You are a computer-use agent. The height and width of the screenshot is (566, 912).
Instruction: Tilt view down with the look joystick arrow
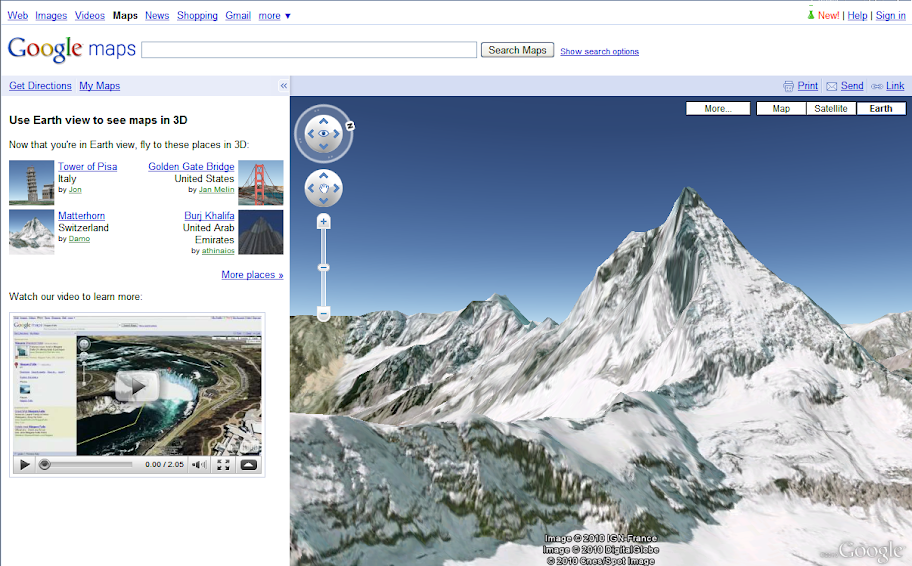click(x=323, y=147)
